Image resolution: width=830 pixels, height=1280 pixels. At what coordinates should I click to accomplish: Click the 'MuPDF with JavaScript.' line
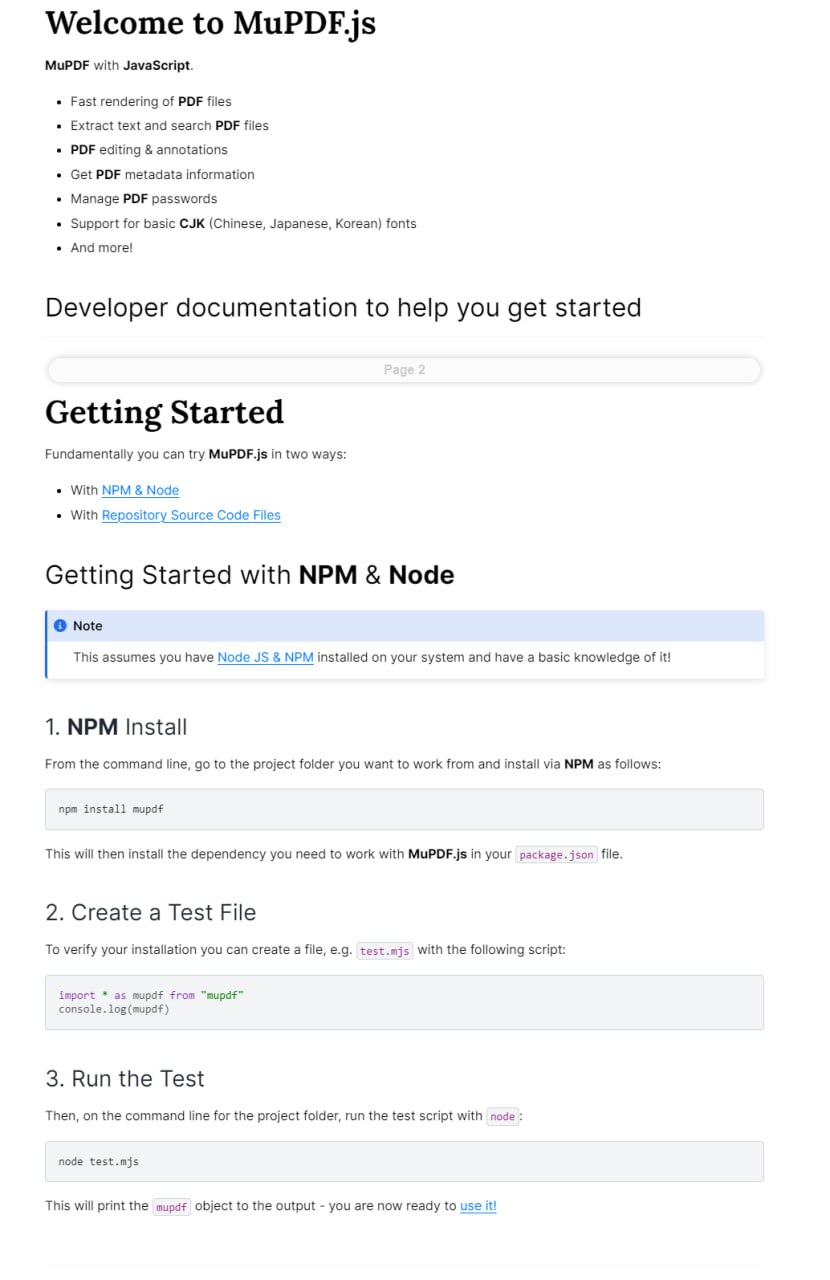120,66
